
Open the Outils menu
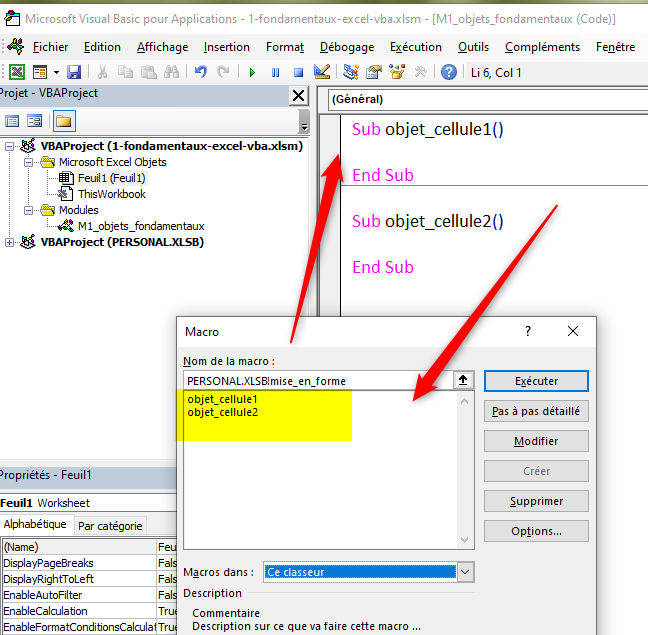point(473,47)
